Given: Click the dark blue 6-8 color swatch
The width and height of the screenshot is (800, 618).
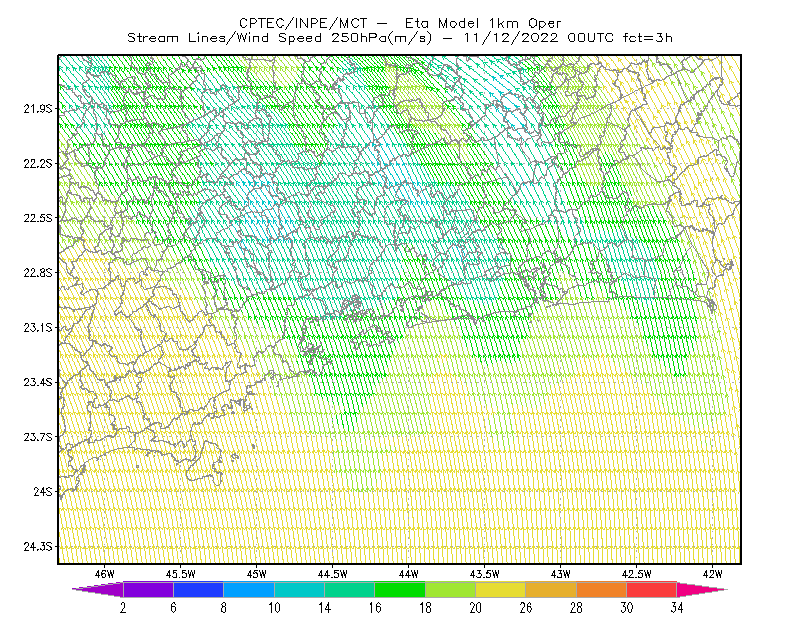Looking at the screenshot, I should (198, 589).
